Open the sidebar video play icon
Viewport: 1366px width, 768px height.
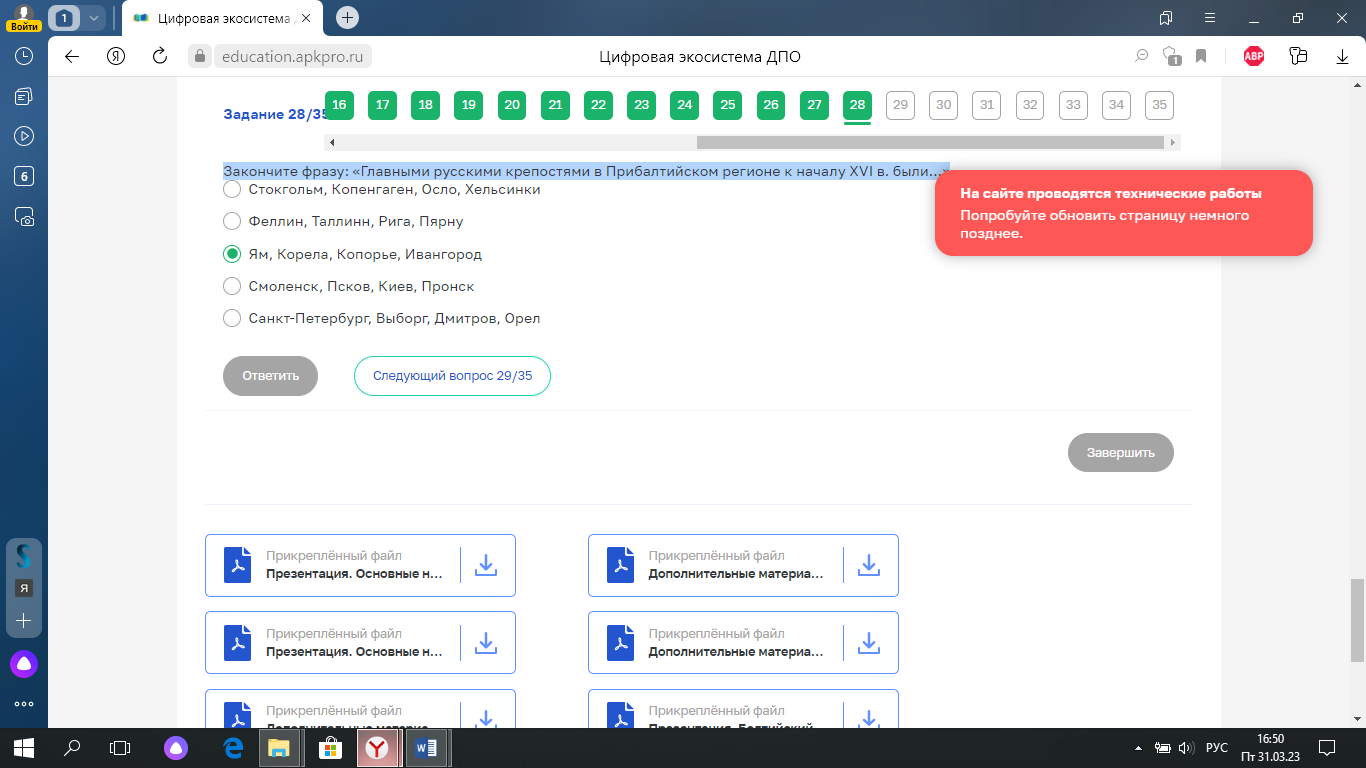coord(24,136)
